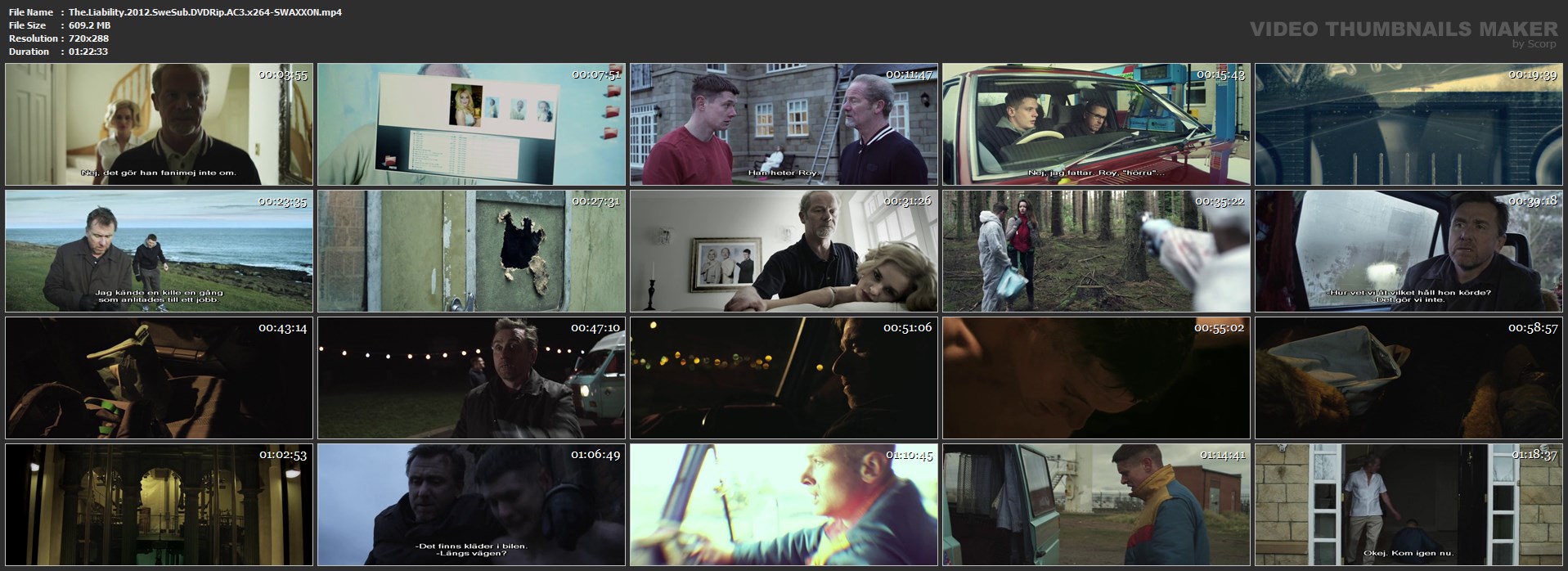Select the thumbnail stamped 00:31:26
The image size is (1568, 571).
pyautogui.click(x=784, y=251)
